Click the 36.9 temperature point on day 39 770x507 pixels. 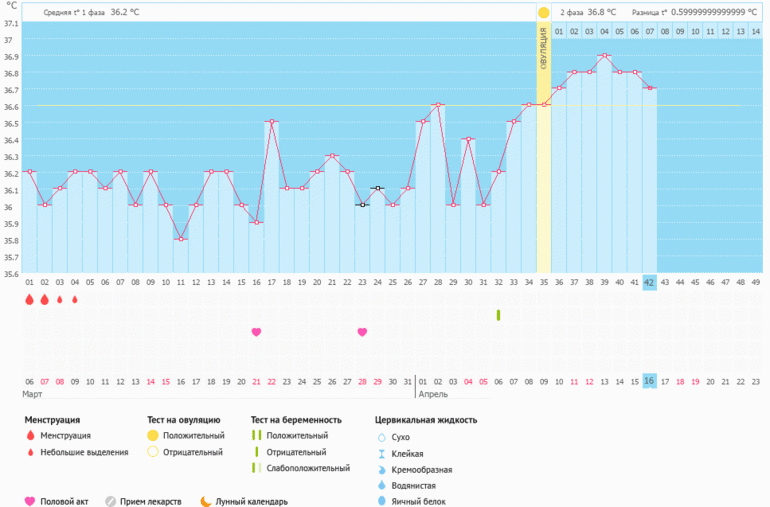[604, 56]
